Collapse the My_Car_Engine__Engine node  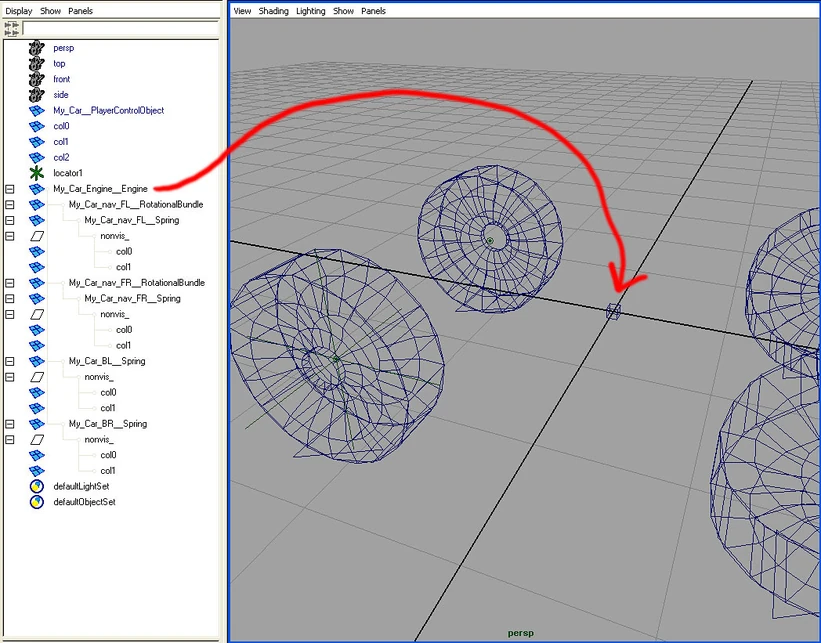pyautogui.click(x=10, y=189)
